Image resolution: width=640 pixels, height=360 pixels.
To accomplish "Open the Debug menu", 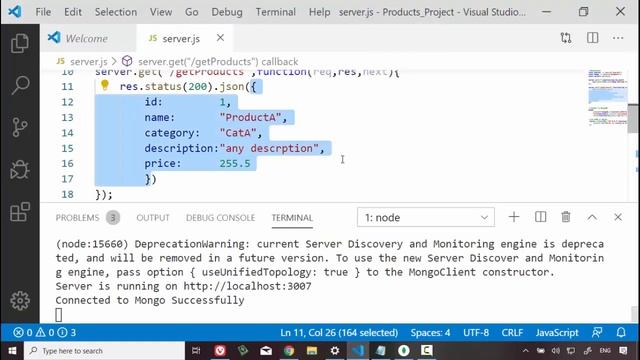I will click(227, 12).
